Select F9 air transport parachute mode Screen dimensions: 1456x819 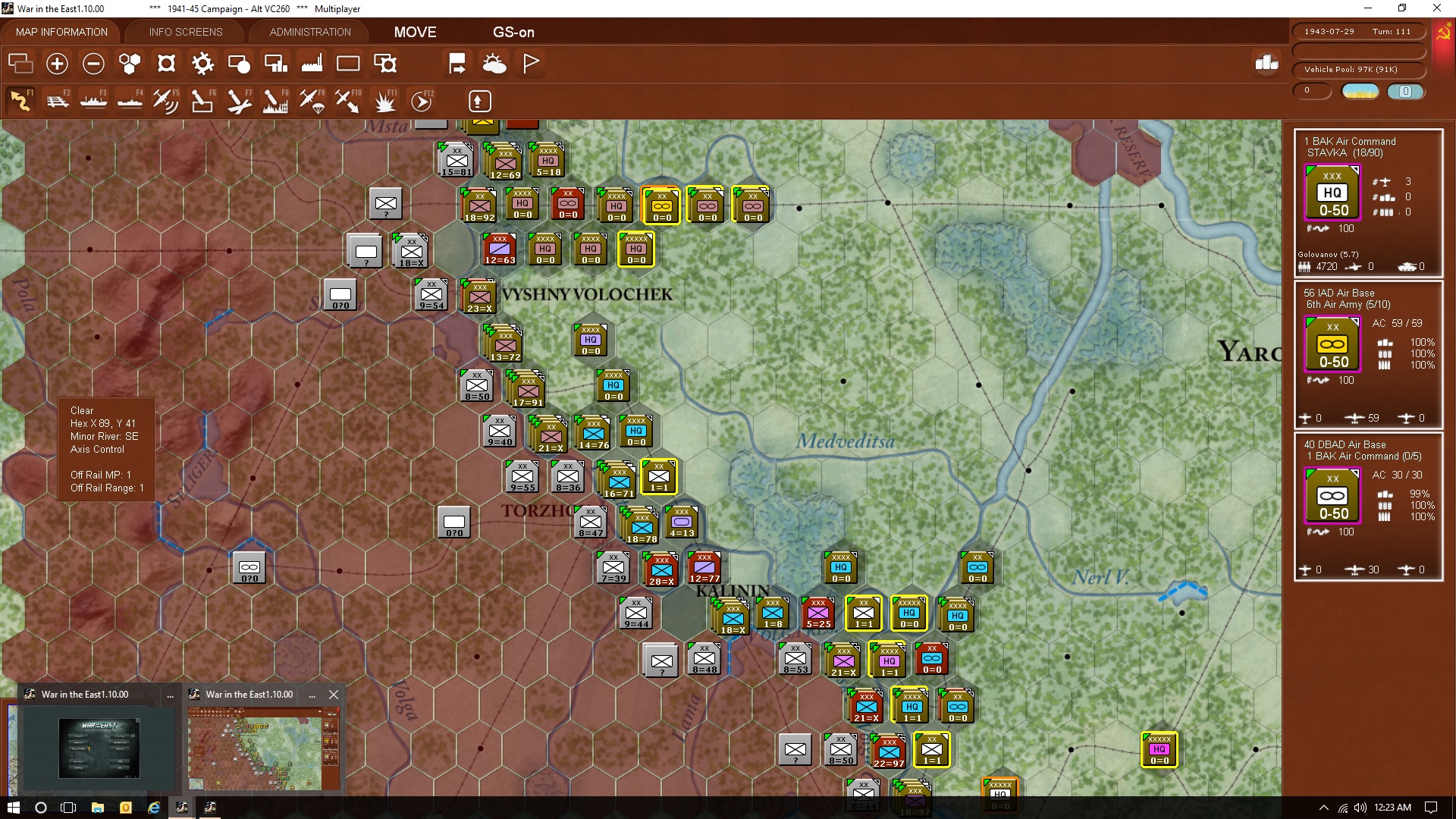pos(312,101)
